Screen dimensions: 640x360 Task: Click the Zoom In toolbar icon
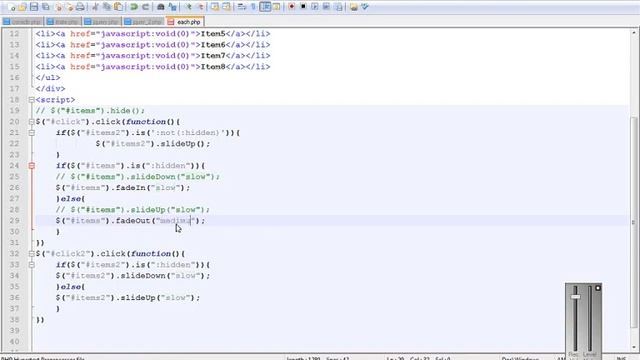(x=188, y=7)
